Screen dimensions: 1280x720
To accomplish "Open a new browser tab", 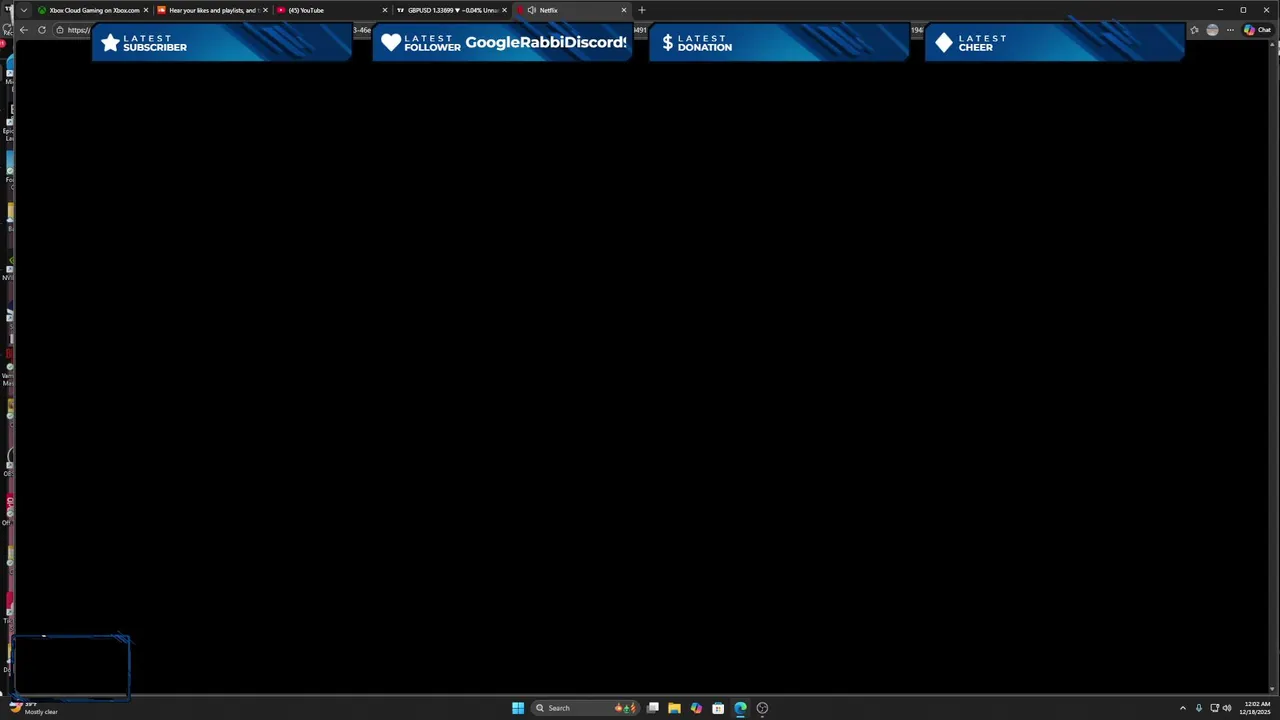I will coord(642,10).
